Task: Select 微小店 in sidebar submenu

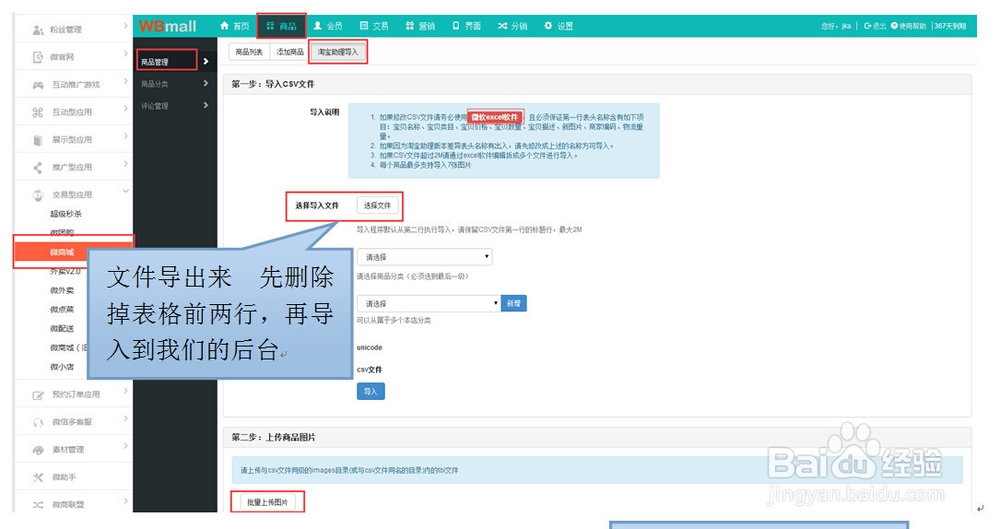Action: pos(62,367)
